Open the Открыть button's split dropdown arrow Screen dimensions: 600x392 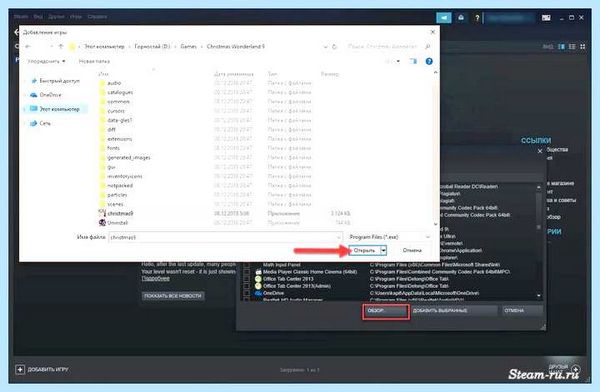[383, 250]
